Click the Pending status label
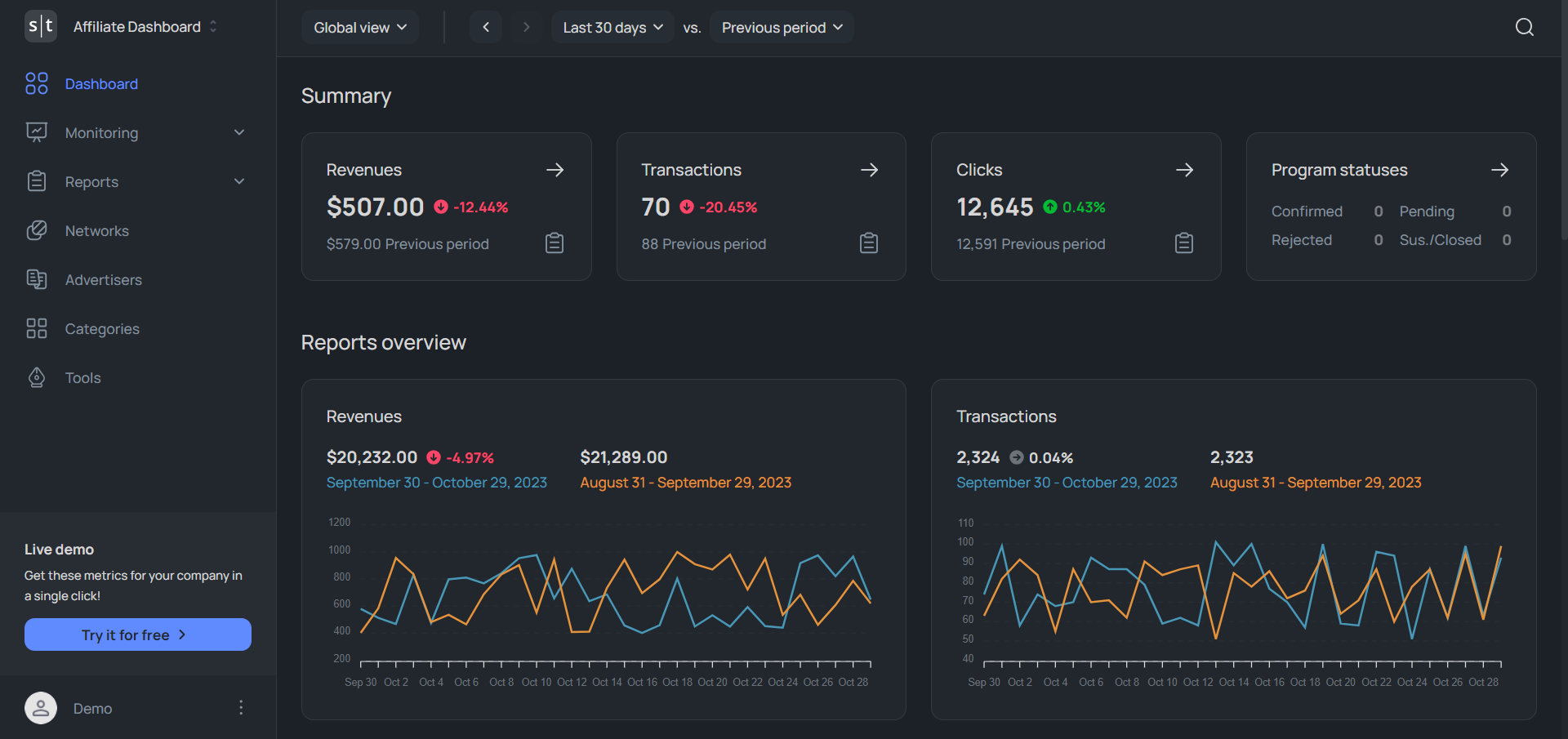This screenshot has width=1568, height=739. click(x=1427, y=211)
